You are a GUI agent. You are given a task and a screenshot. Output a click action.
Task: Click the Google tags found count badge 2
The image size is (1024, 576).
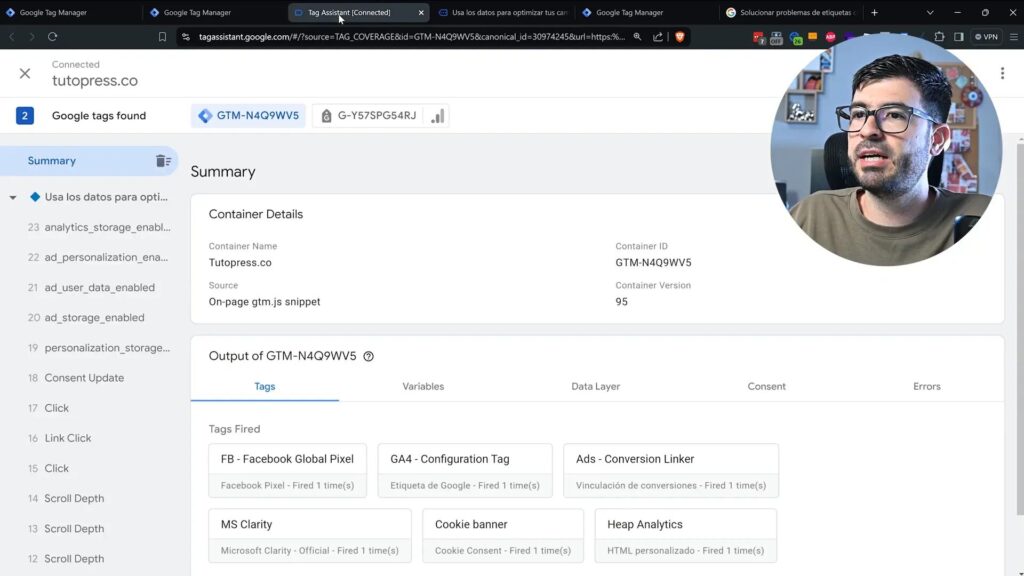click(25, 116)
